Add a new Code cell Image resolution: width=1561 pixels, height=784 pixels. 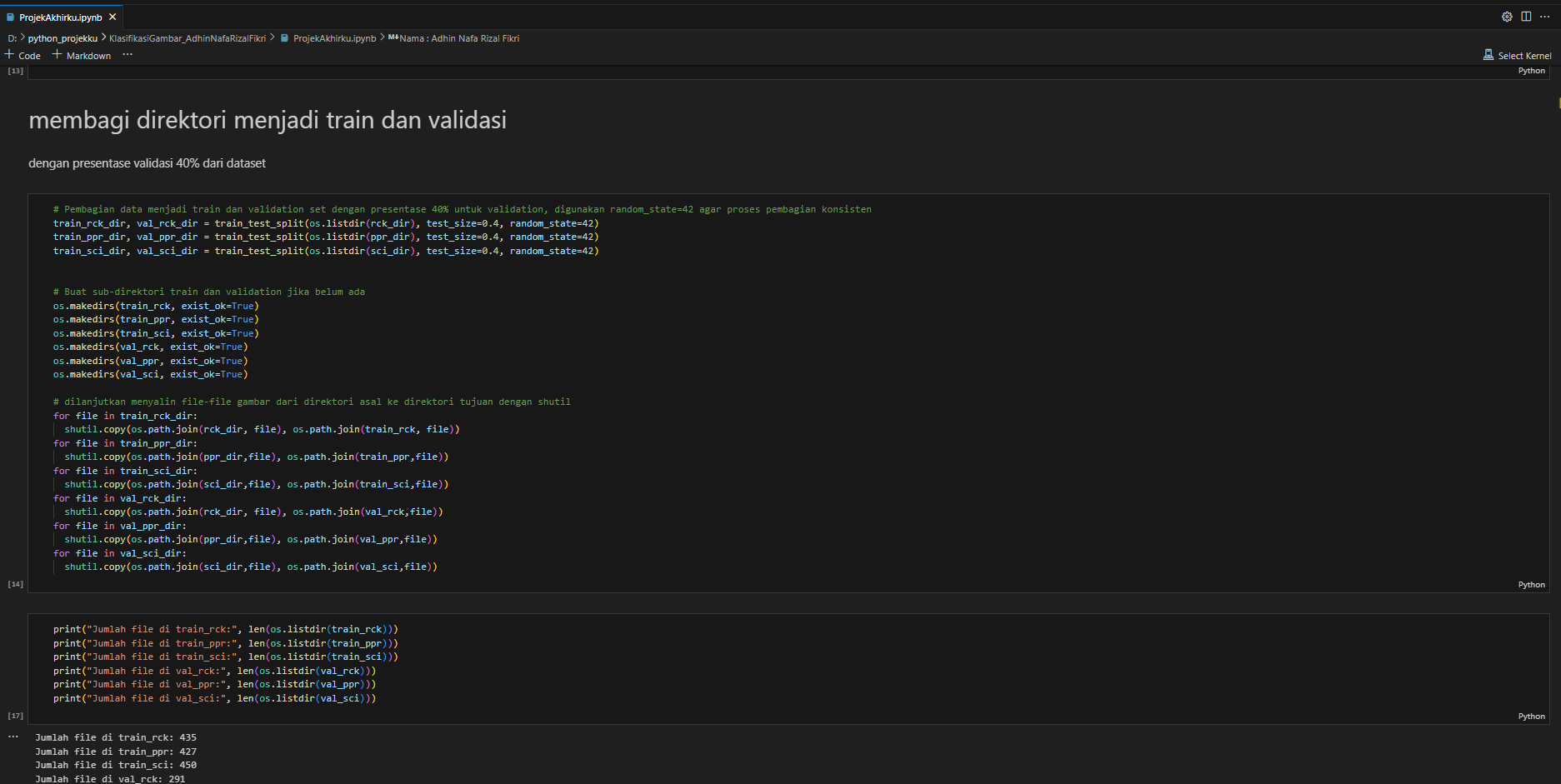23,55
